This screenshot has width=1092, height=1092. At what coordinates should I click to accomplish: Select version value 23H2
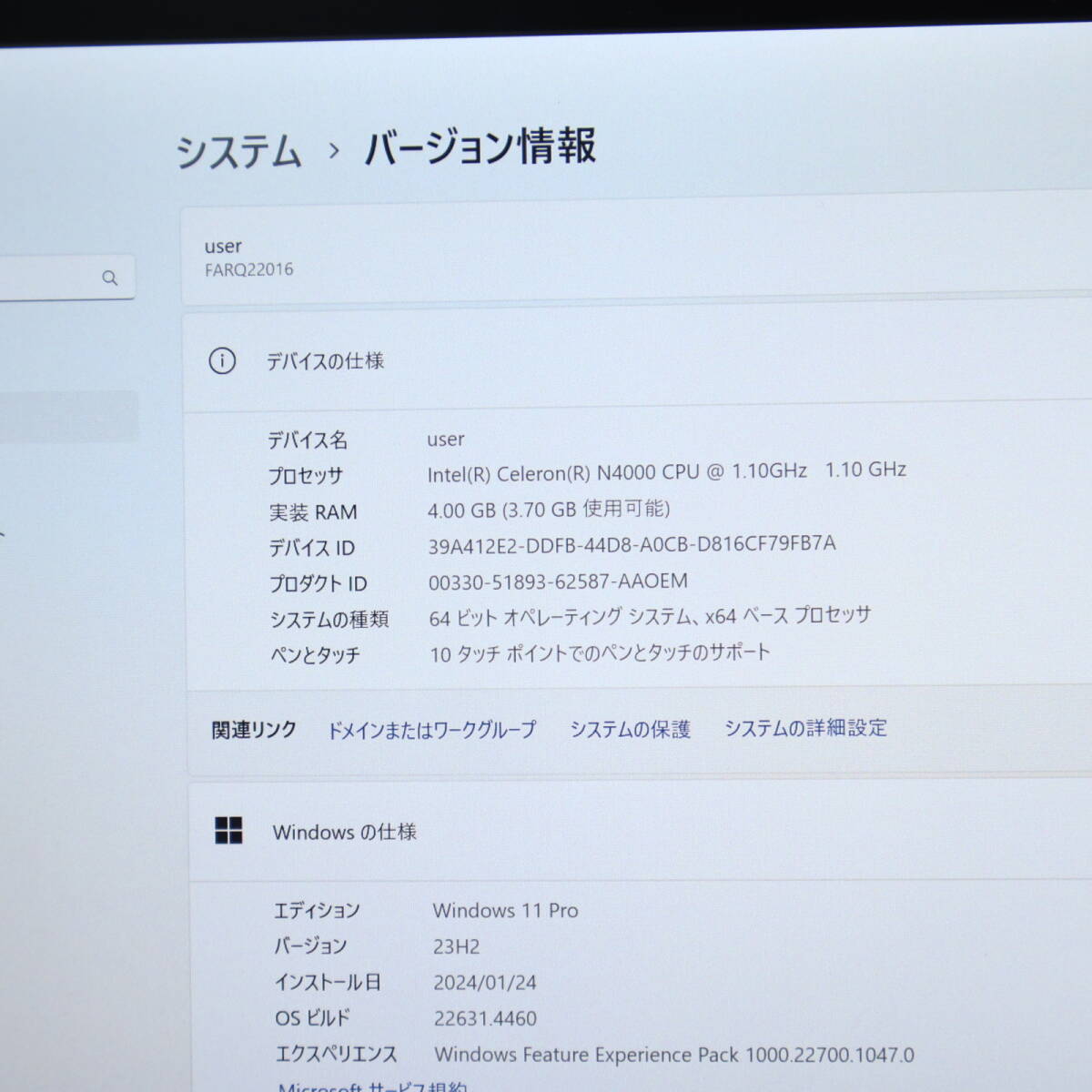click(456, 946)
